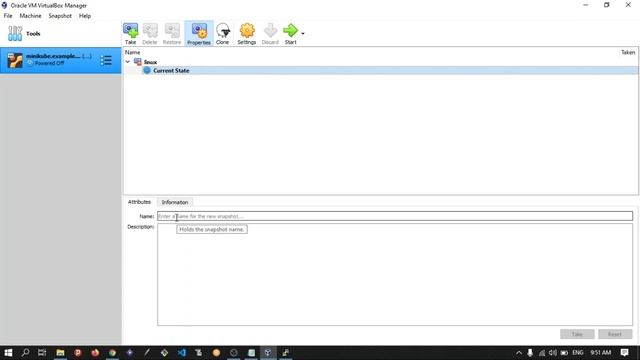The height and width of the screenshot is (360, 640).
Task: Click the ENG language indicator
Action: pyautogui.click(x=578, y=353)
